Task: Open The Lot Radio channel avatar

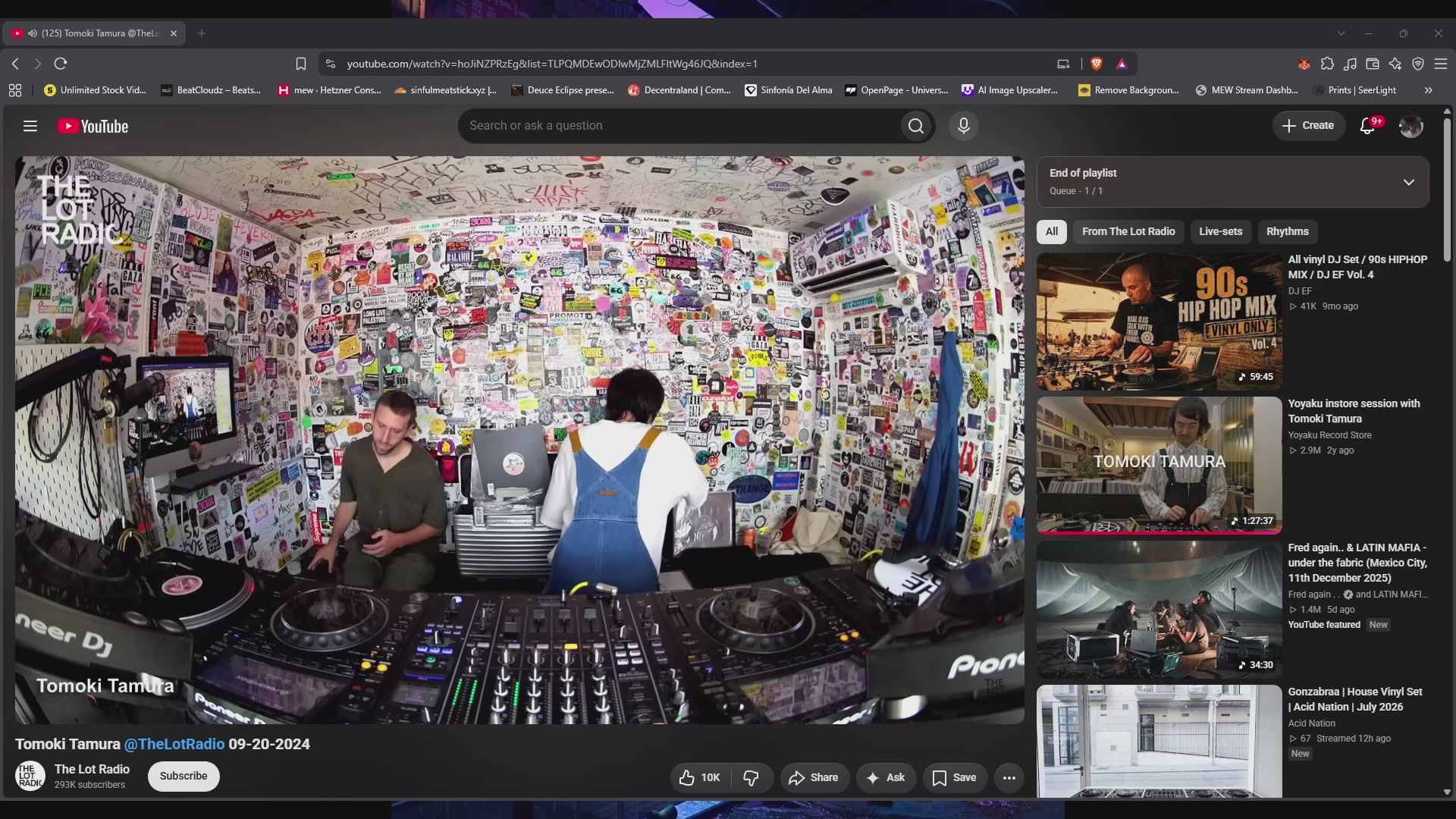Action: tap(30, 776)
